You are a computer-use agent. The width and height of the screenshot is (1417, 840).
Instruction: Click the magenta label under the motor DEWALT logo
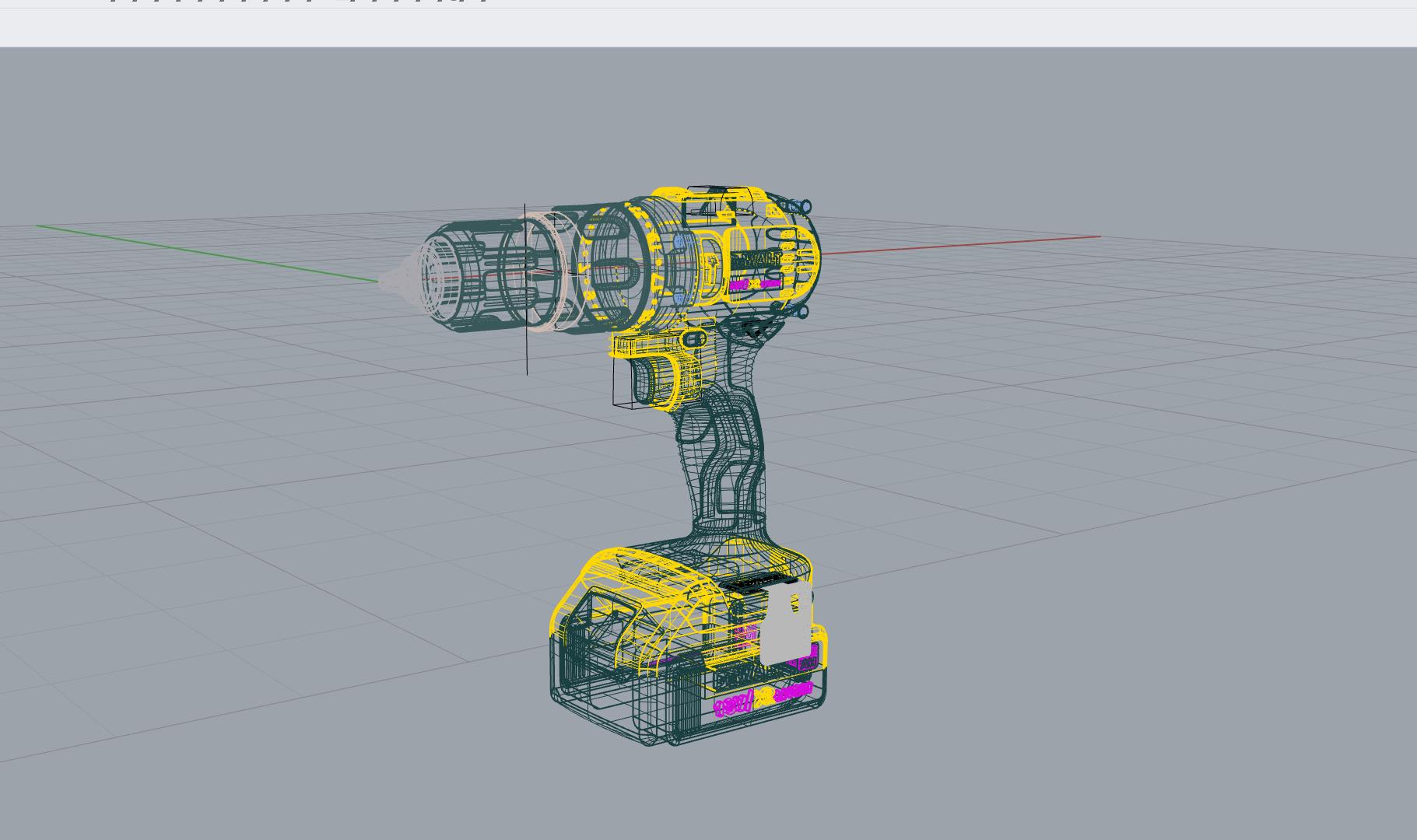pos(755,284)
